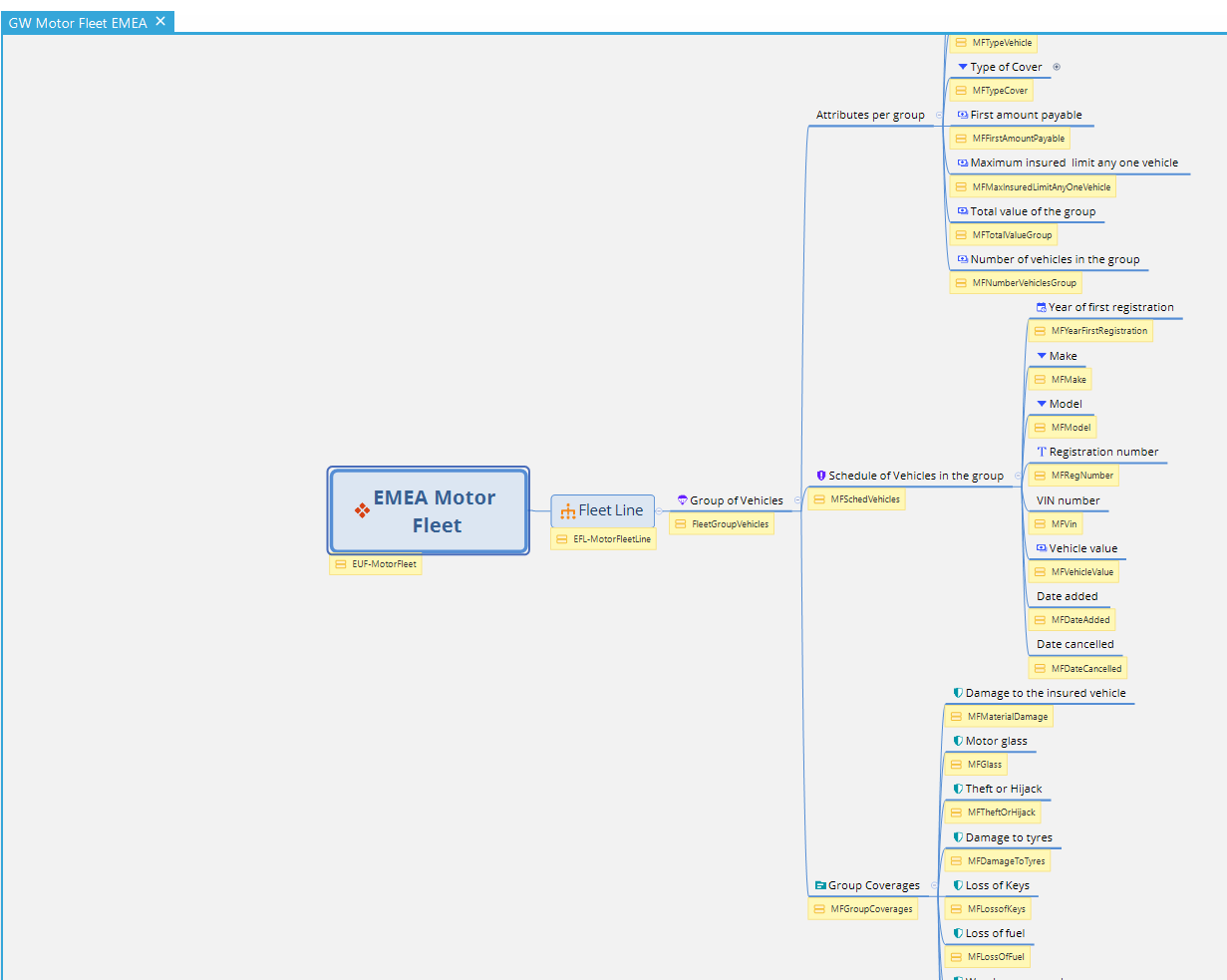Click the Group of Vehicles parachute icon
The height and width of the screenshot is (980, 1227).
[683, 500]
